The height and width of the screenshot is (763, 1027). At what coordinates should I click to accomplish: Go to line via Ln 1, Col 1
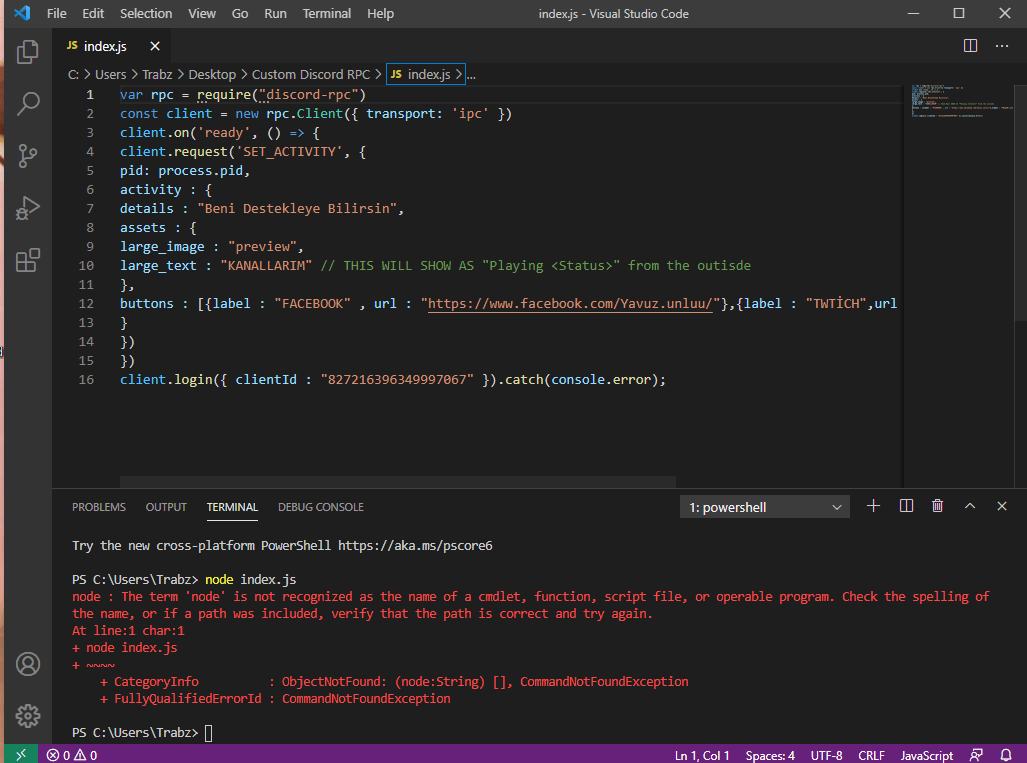click(701, 755)
